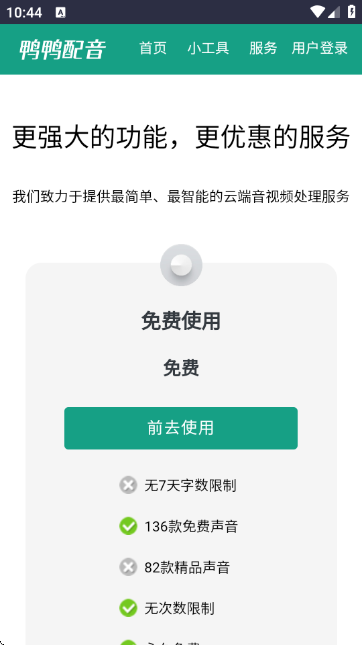The width and height of the screenshot is (362, 645).
Task: Tap the battery status icon
Action: click(352, 12)
